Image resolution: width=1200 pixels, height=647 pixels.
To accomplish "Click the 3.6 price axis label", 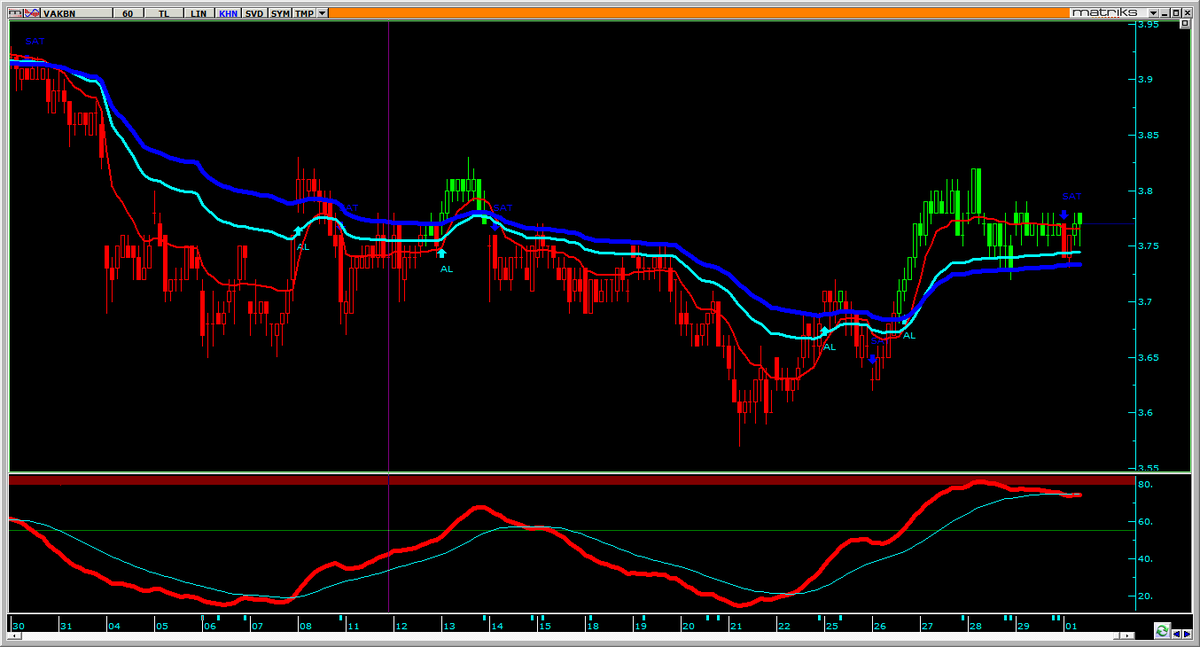I will pyautogui.click(x=1148, y=412).
